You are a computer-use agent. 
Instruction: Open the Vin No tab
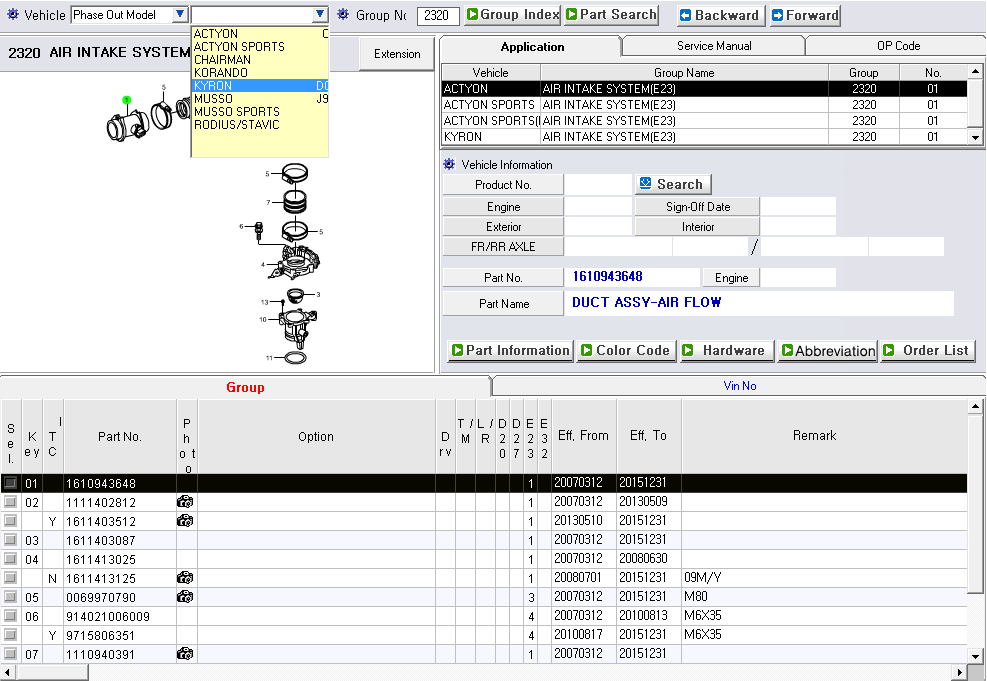click(x=739, y=386)
